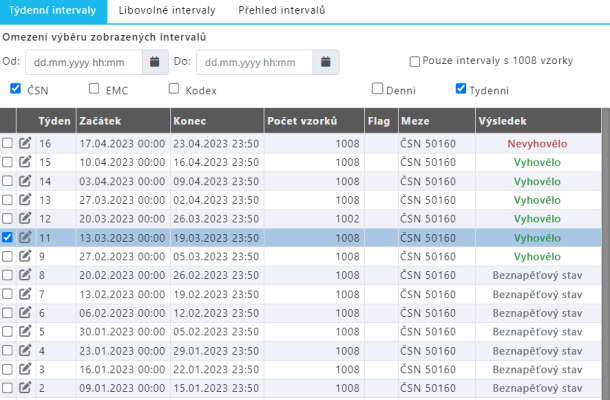The image size is (610, 400).
Task: Open the calendar picker for Do date
Action: (x=326, y=62)
